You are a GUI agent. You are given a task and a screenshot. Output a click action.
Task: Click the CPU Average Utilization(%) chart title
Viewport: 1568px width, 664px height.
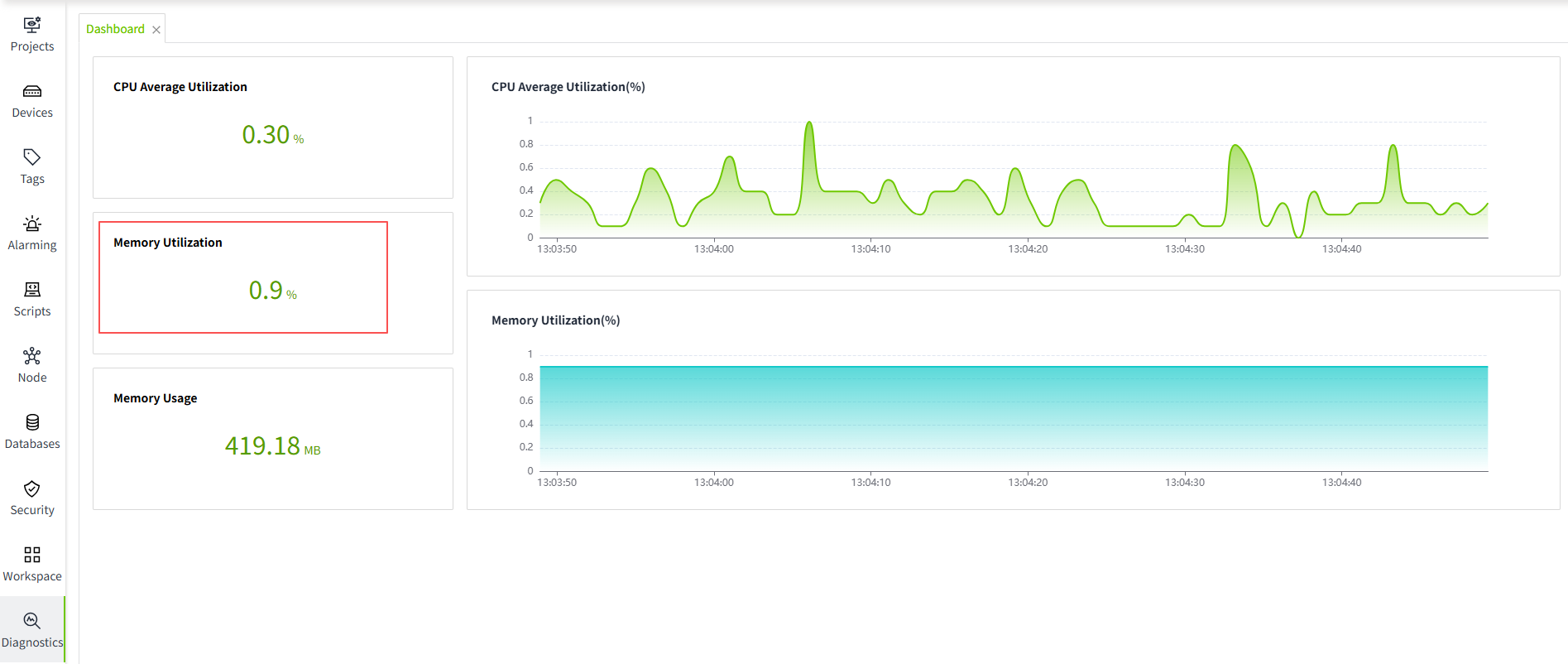tap(568, 87)
